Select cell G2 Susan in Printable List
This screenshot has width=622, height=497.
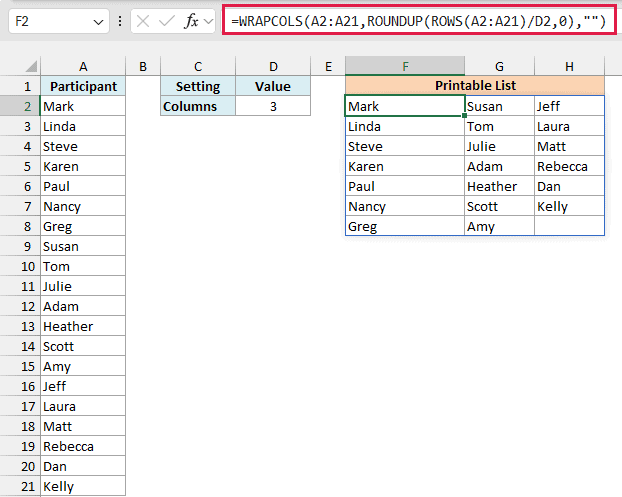click(x=499, y=106)
